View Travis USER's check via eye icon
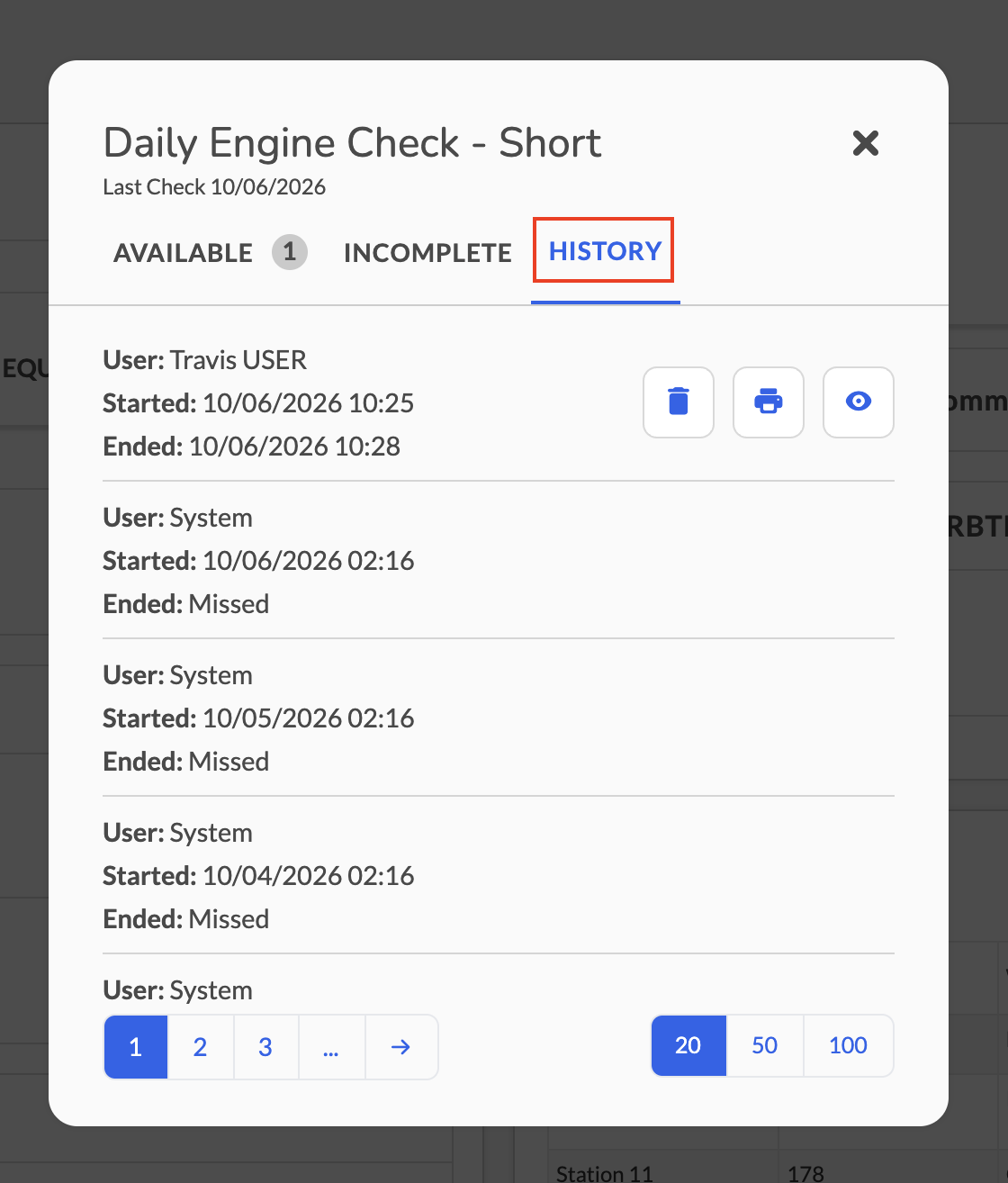The image size is (1008, 1183). pos(859,402)
